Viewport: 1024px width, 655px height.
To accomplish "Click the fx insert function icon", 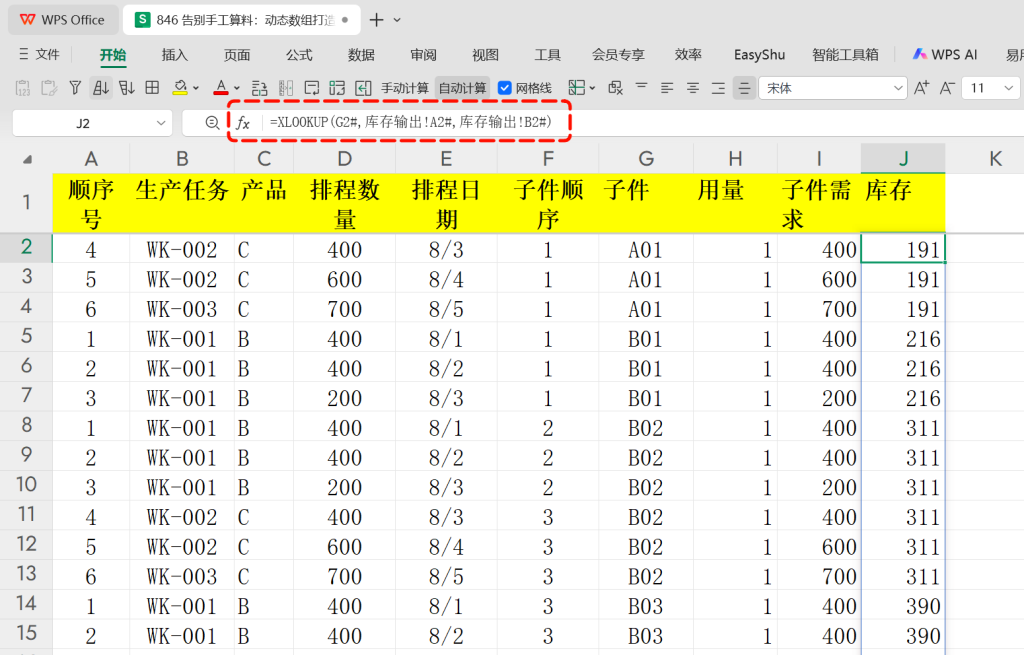I will click(243, 123).
